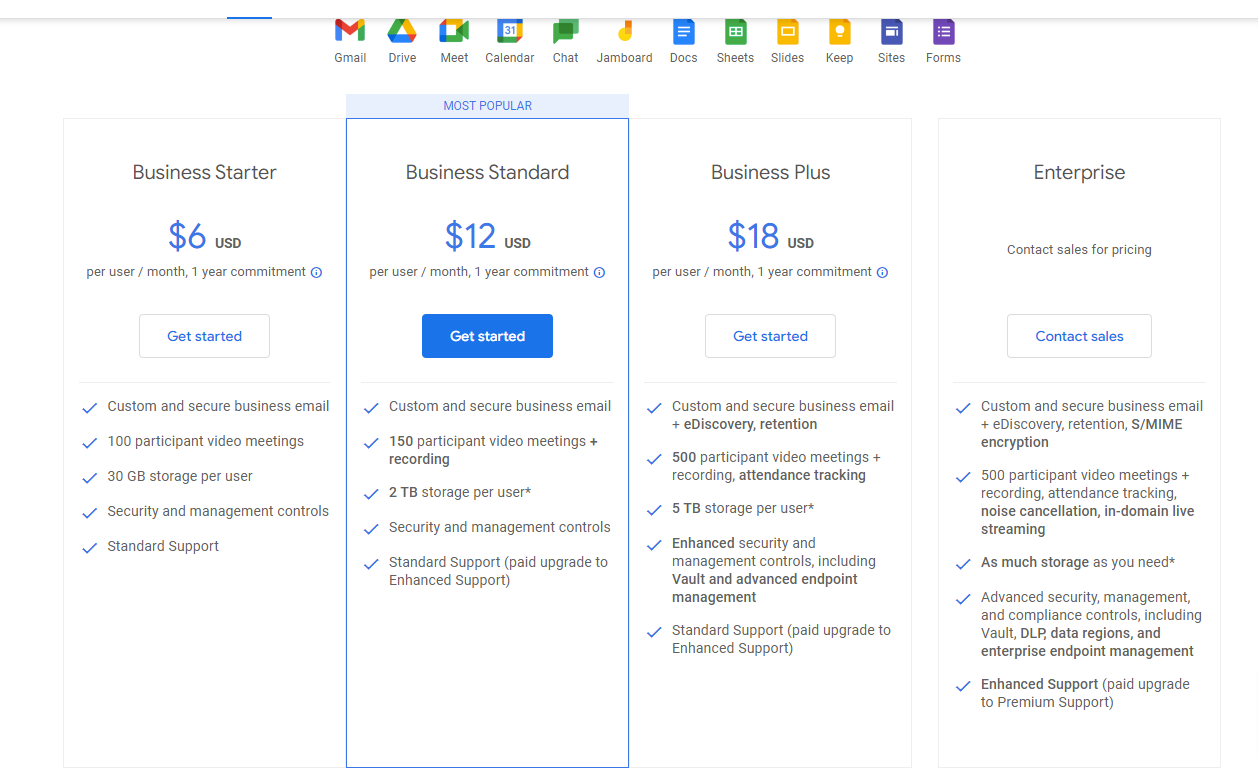The width and height of the screenshot is (1258, 777).
Task: Click the info icon beside Business Plus pricing
Action: coord(882,271)
